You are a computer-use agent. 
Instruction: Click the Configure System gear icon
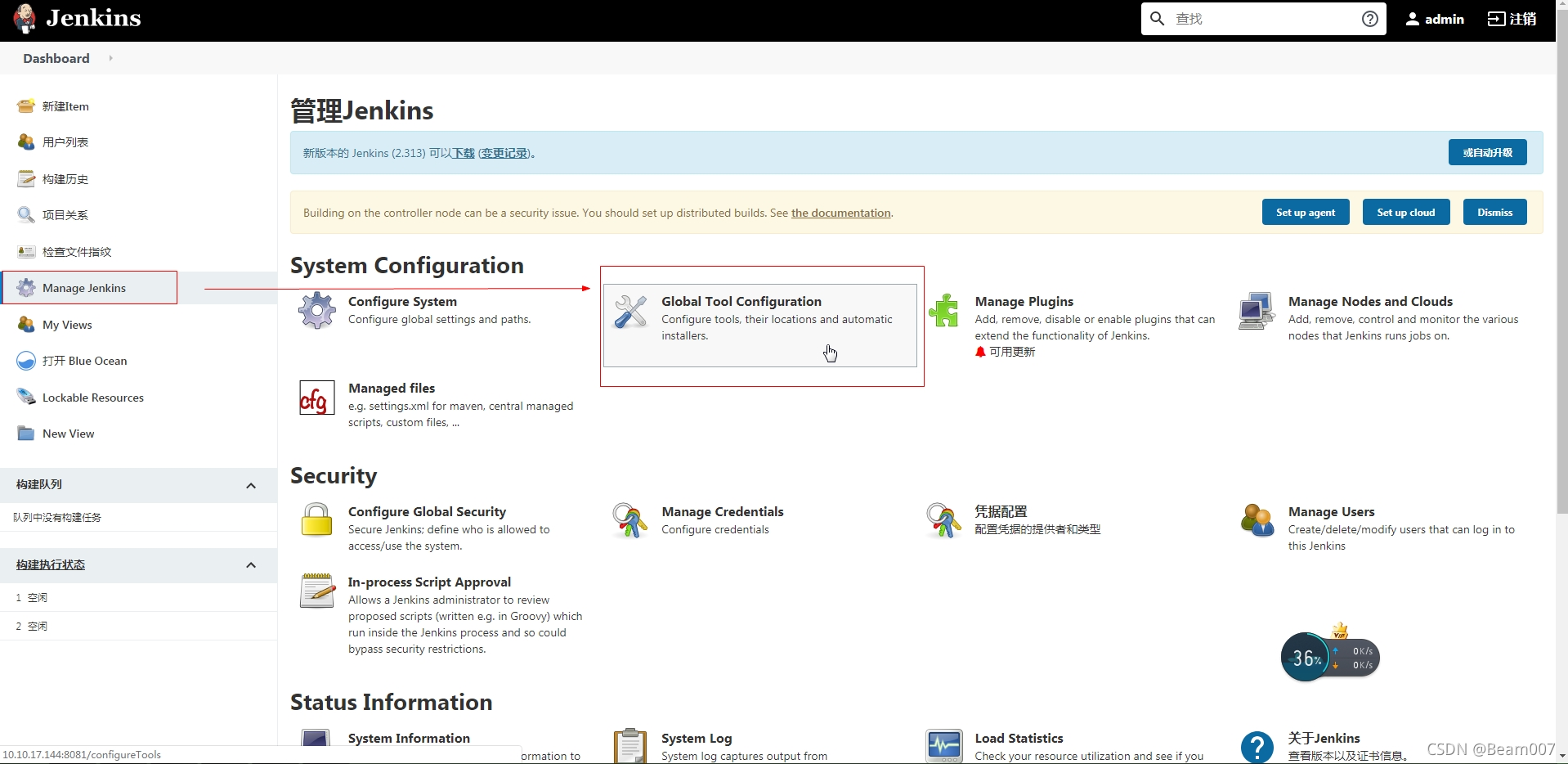coord(317,311)
